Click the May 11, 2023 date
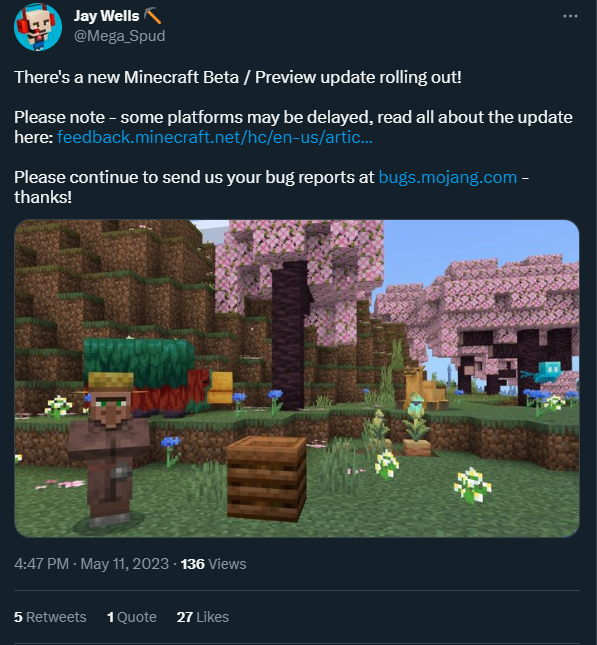This screenshot has height=645, width=597. pos(125,564)
